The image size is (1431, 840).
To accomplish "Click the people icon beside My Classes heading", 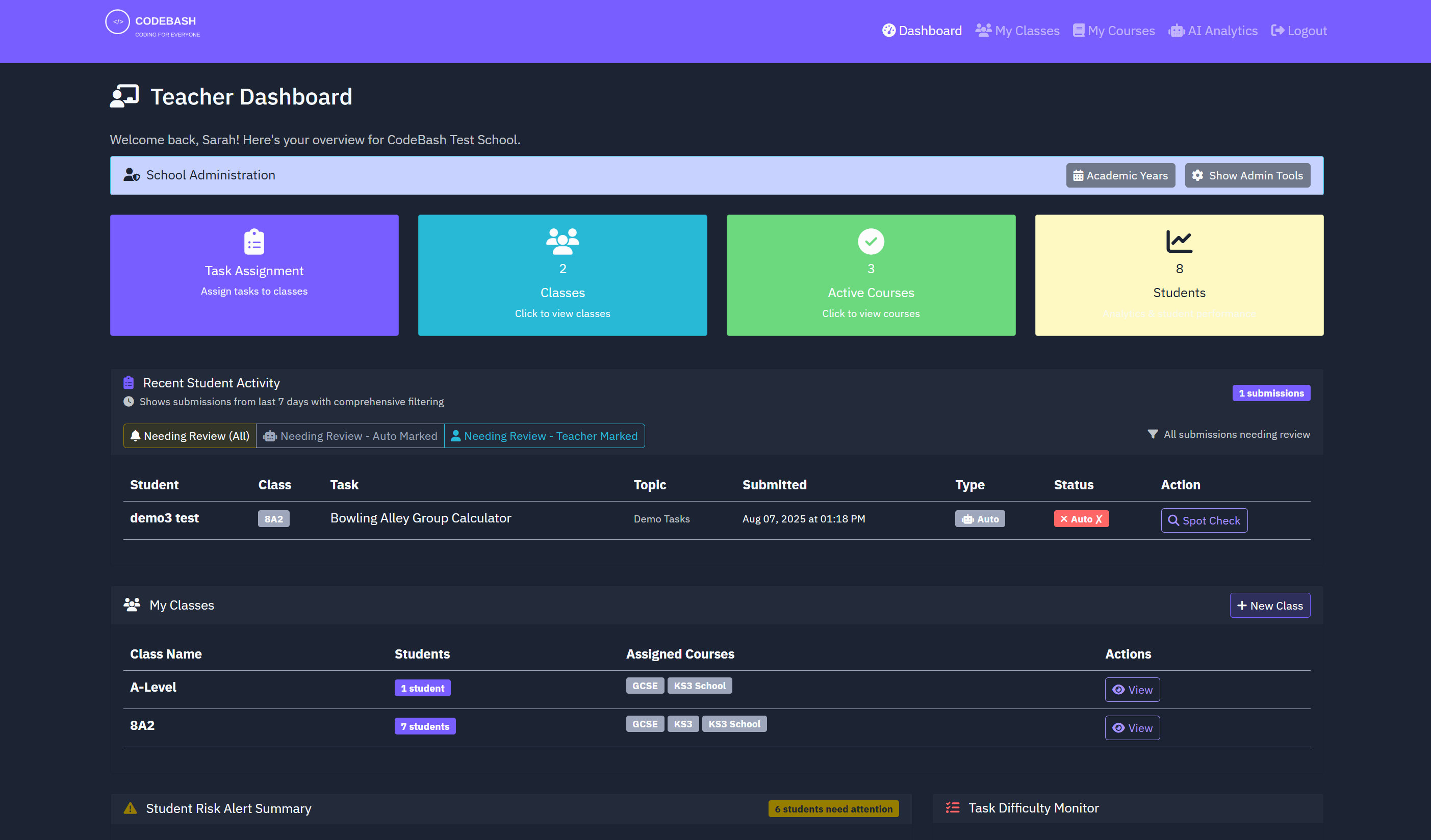I will coord(132,605).
